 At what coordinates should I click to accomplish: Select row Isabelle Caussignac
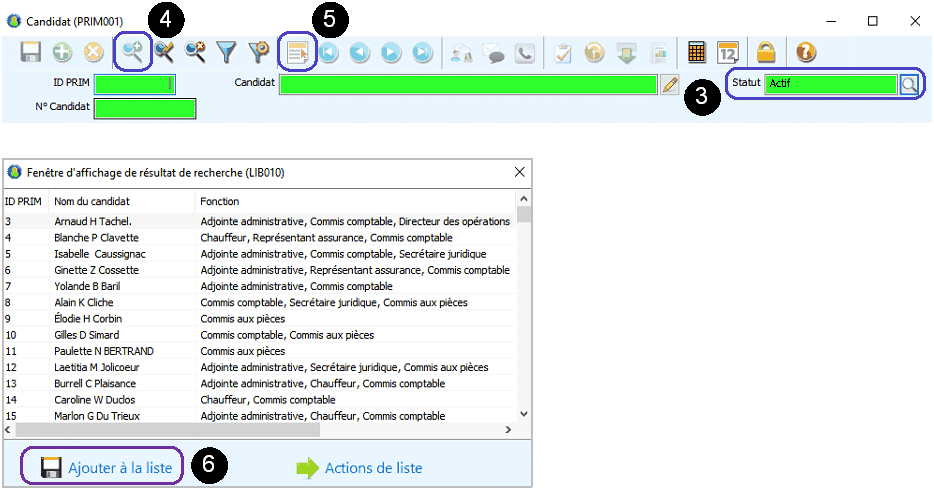tap(100, 254)
